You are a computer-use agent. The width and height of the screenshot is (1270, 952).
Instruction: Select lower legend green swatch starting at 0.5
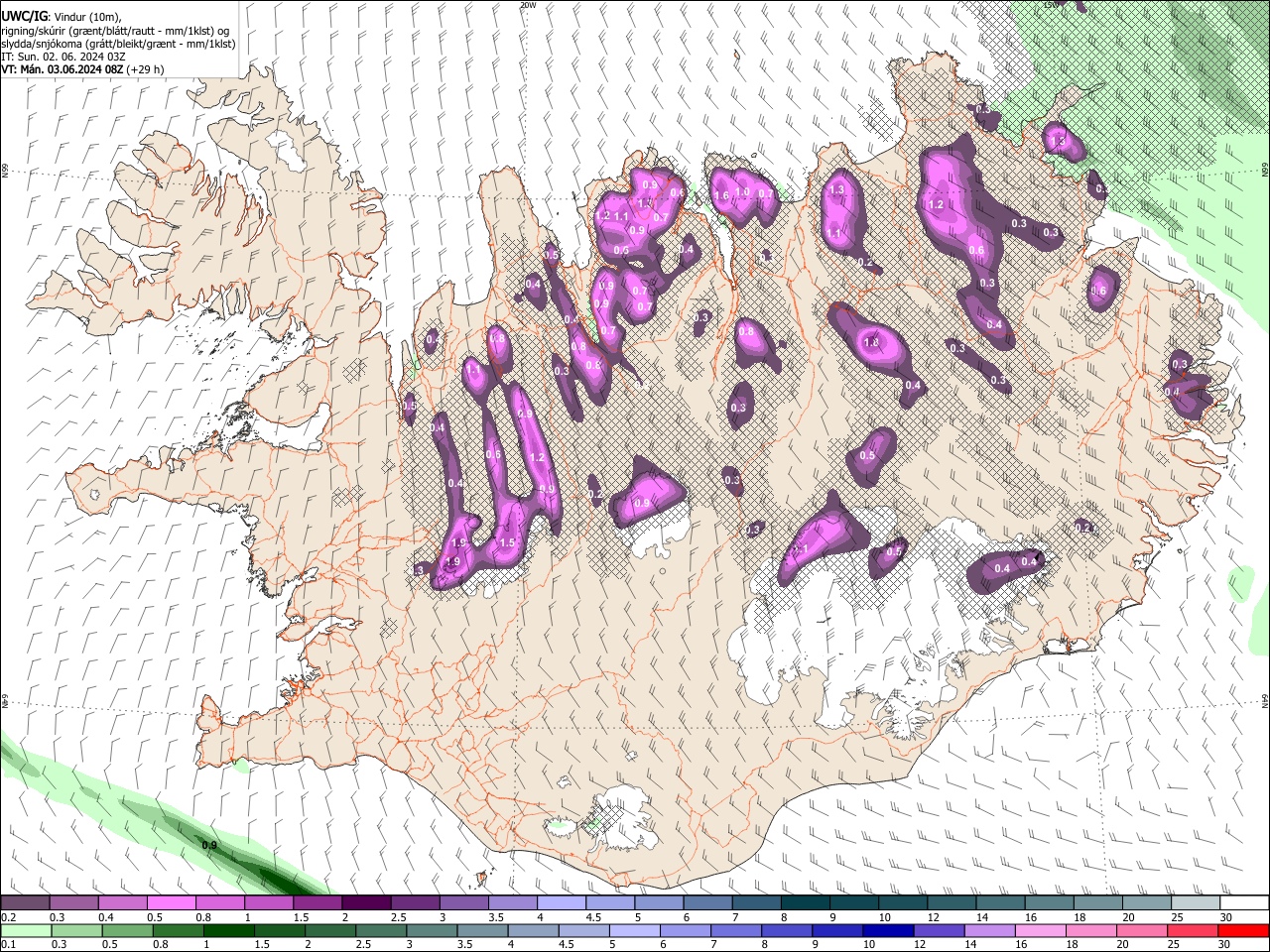[x=126, y=930]
